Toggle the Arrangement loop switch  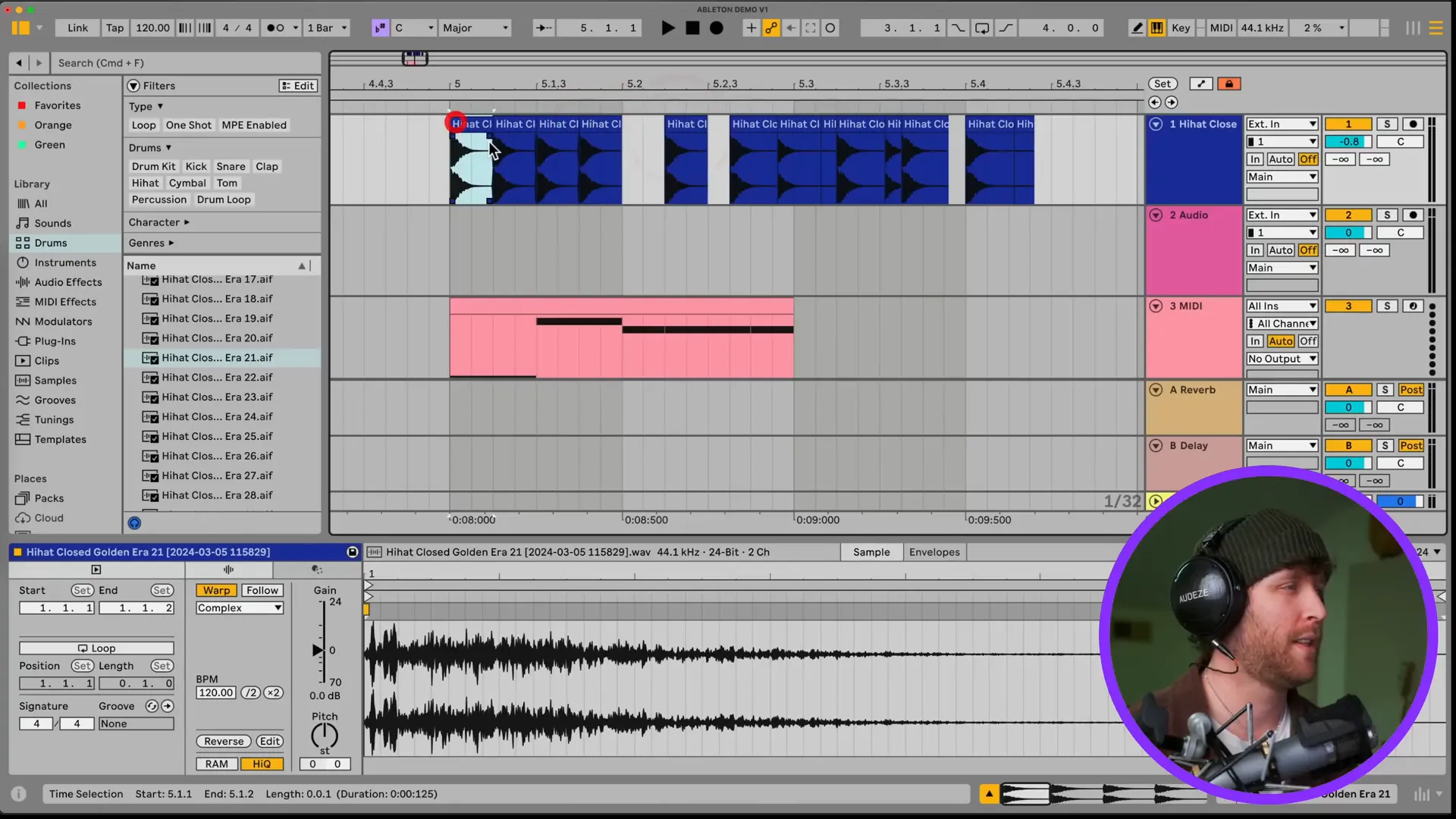(982, 28)
